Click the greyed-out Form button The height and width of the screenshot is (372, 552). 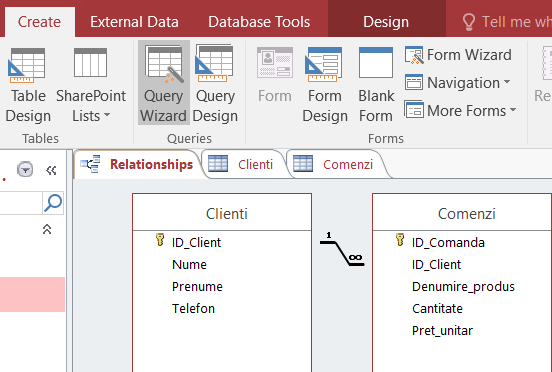(275, 76)
